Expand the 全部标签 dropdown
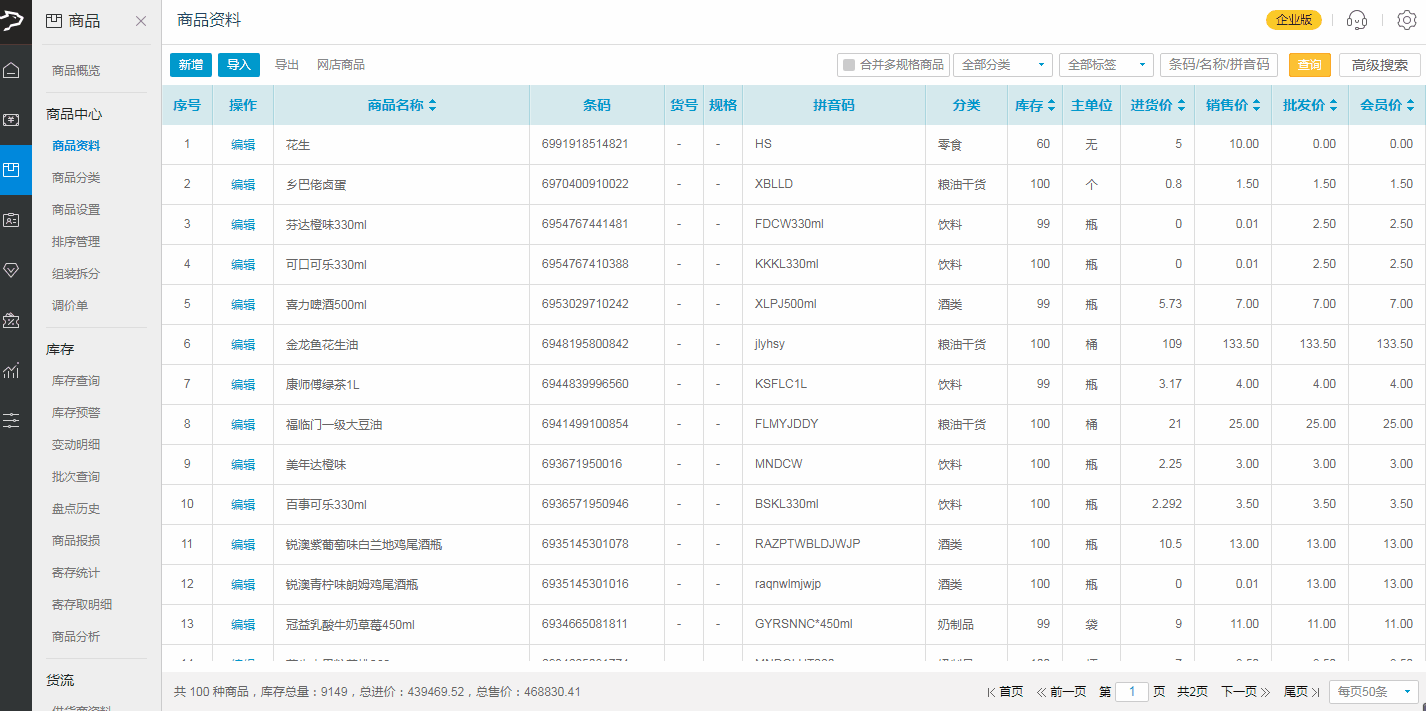 click(x=1106, y=65)
